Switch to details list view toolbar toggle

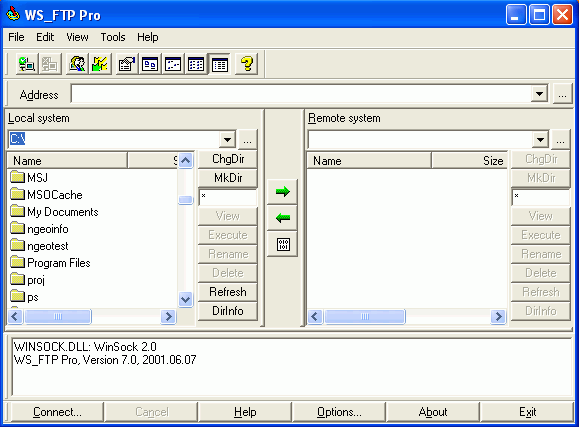[x=219, y=64]
